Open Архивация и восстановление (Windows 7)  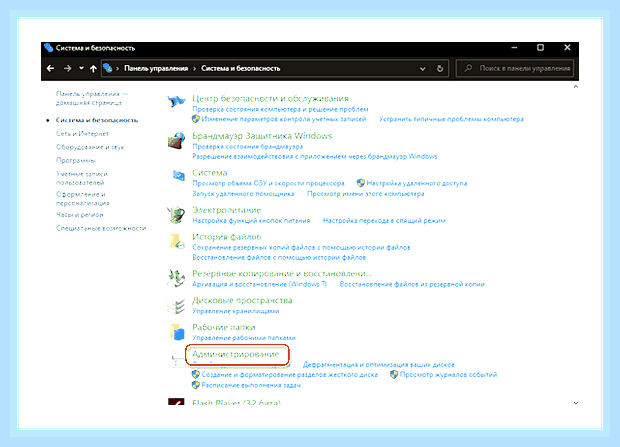pyautogui.click(x=259, y=284)
